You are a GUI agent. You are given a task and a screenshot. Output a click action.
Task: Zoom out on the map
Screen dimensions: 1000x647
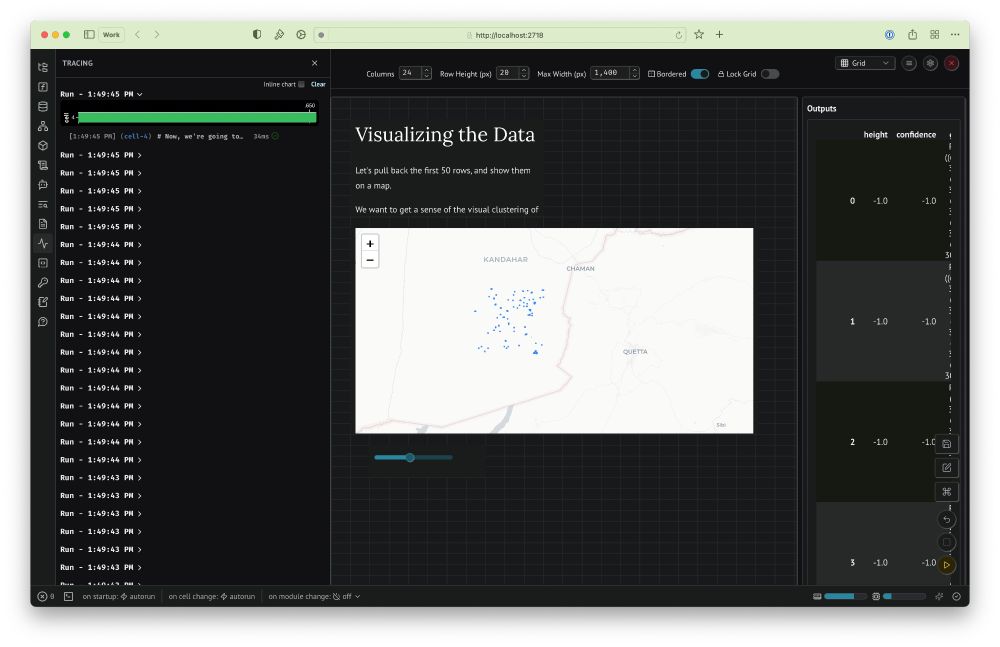click(x=370, y=260)
